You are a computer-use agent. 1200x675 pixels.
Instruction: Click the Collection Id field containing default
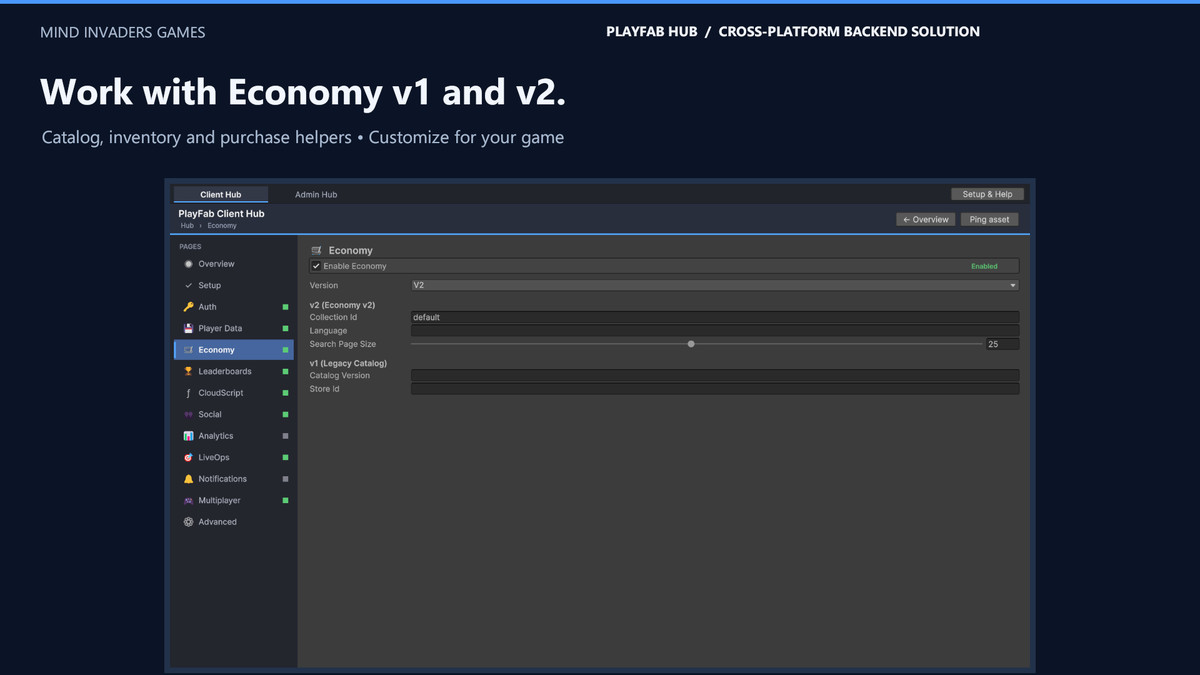tap(715, 317)
